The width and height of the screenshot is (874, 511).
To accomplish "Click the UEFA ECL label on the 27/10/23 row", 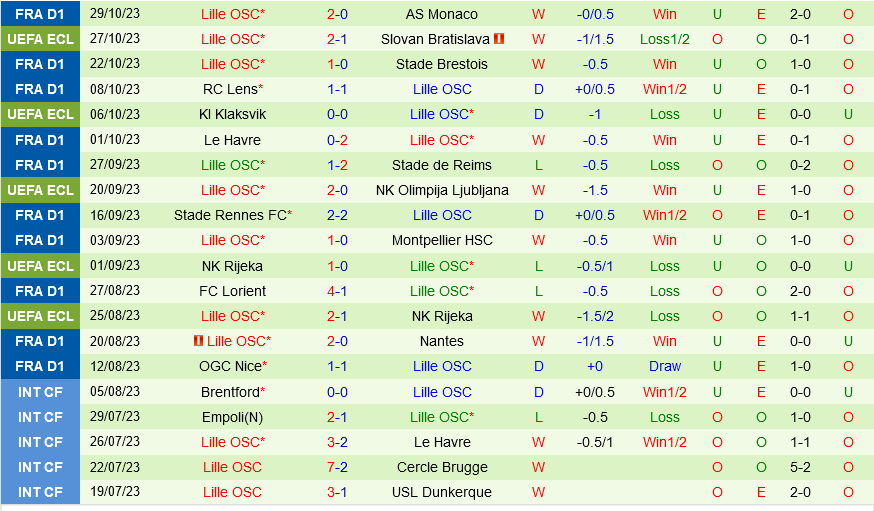I will click(40, 39).
